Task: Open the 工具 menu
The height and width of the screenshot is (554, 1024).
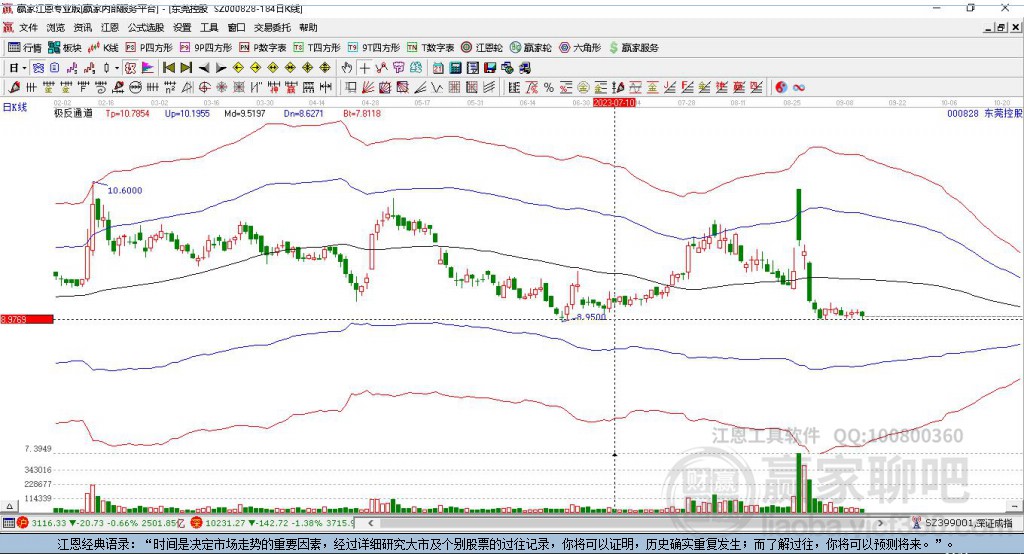Action: coord(209,27)
